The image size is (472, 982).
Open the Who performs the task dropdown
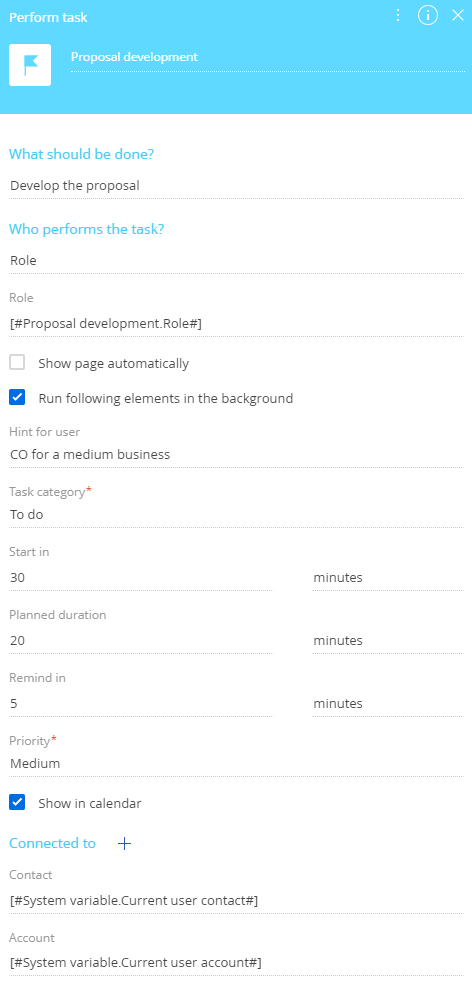236,261
